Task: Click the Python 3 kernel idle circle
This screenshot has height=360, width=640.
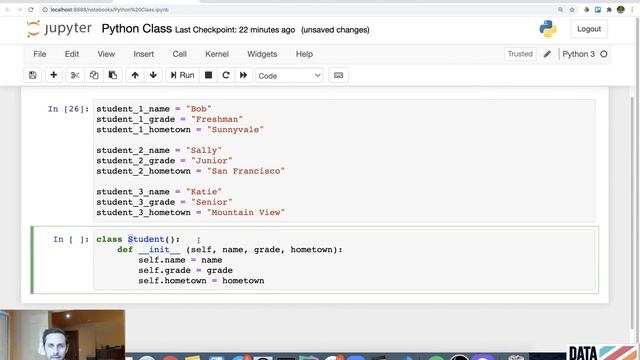Action: click(x=604, y=54)
